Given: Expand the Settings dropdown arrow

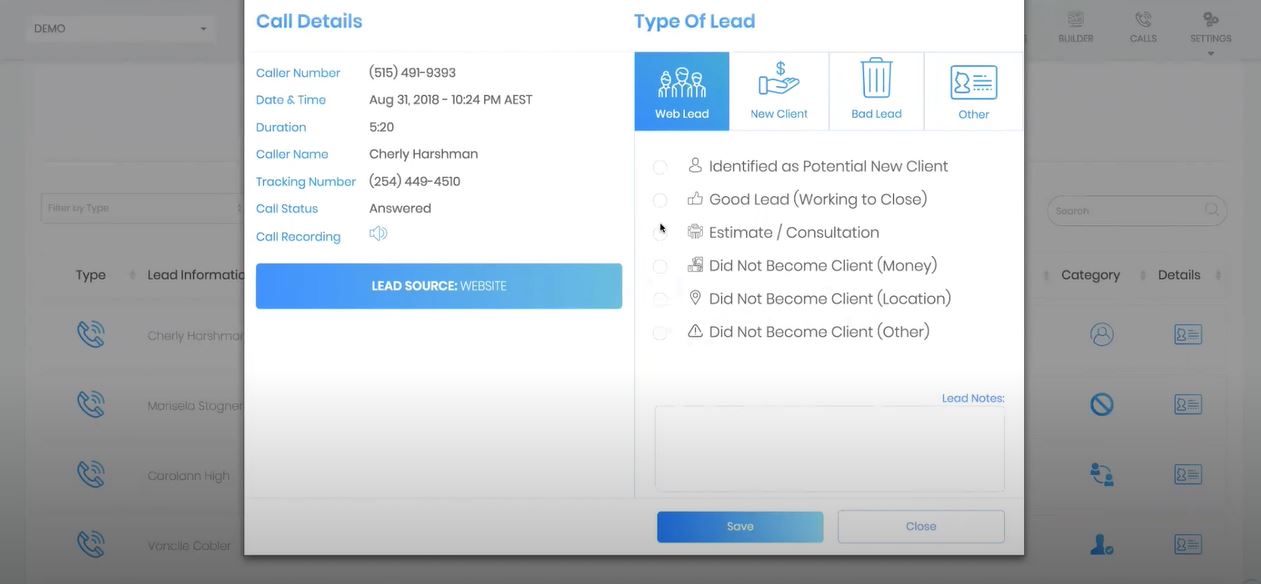Looking at the screenshot, I should coord(1211,54).
